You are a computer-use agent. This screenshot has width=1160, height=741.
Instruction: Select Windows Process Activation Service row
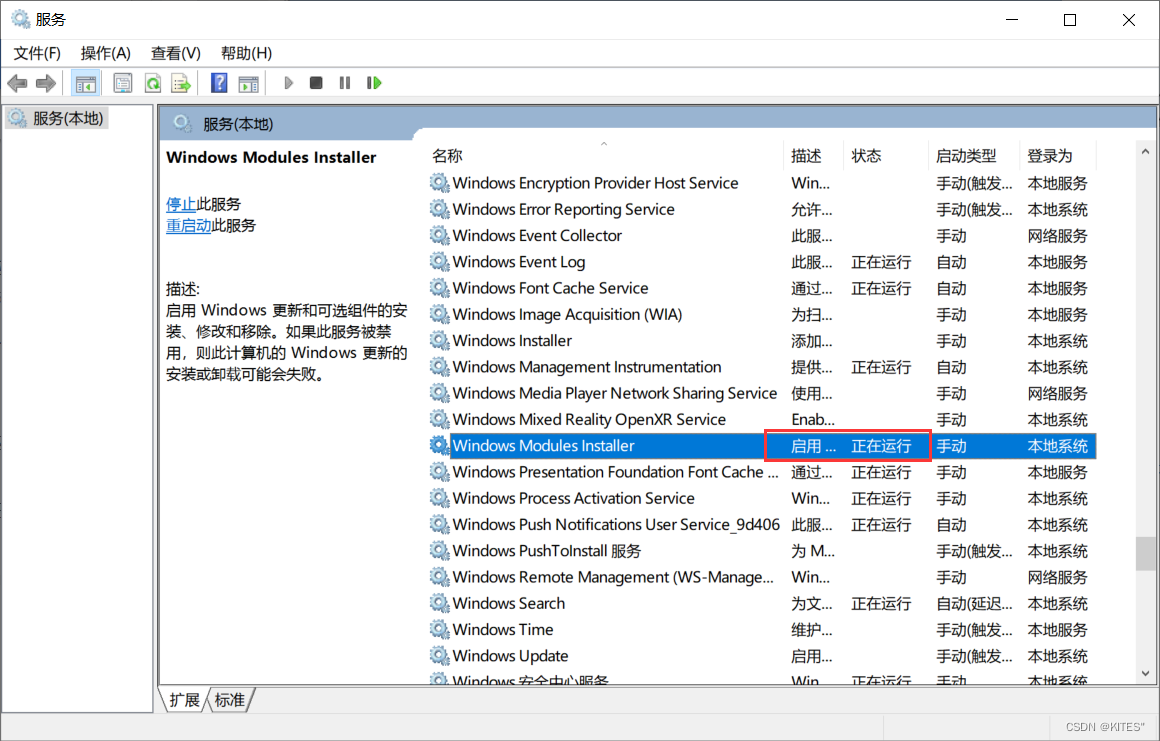coord(762,498)
